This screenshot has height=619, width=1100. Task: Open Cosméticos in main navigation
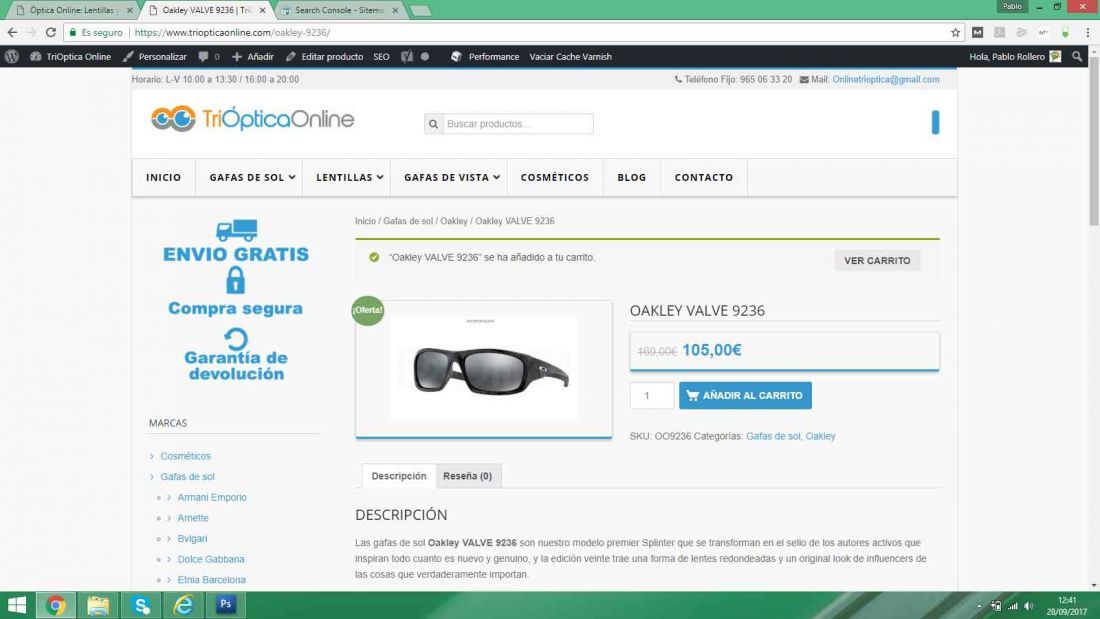pos(555,178)
